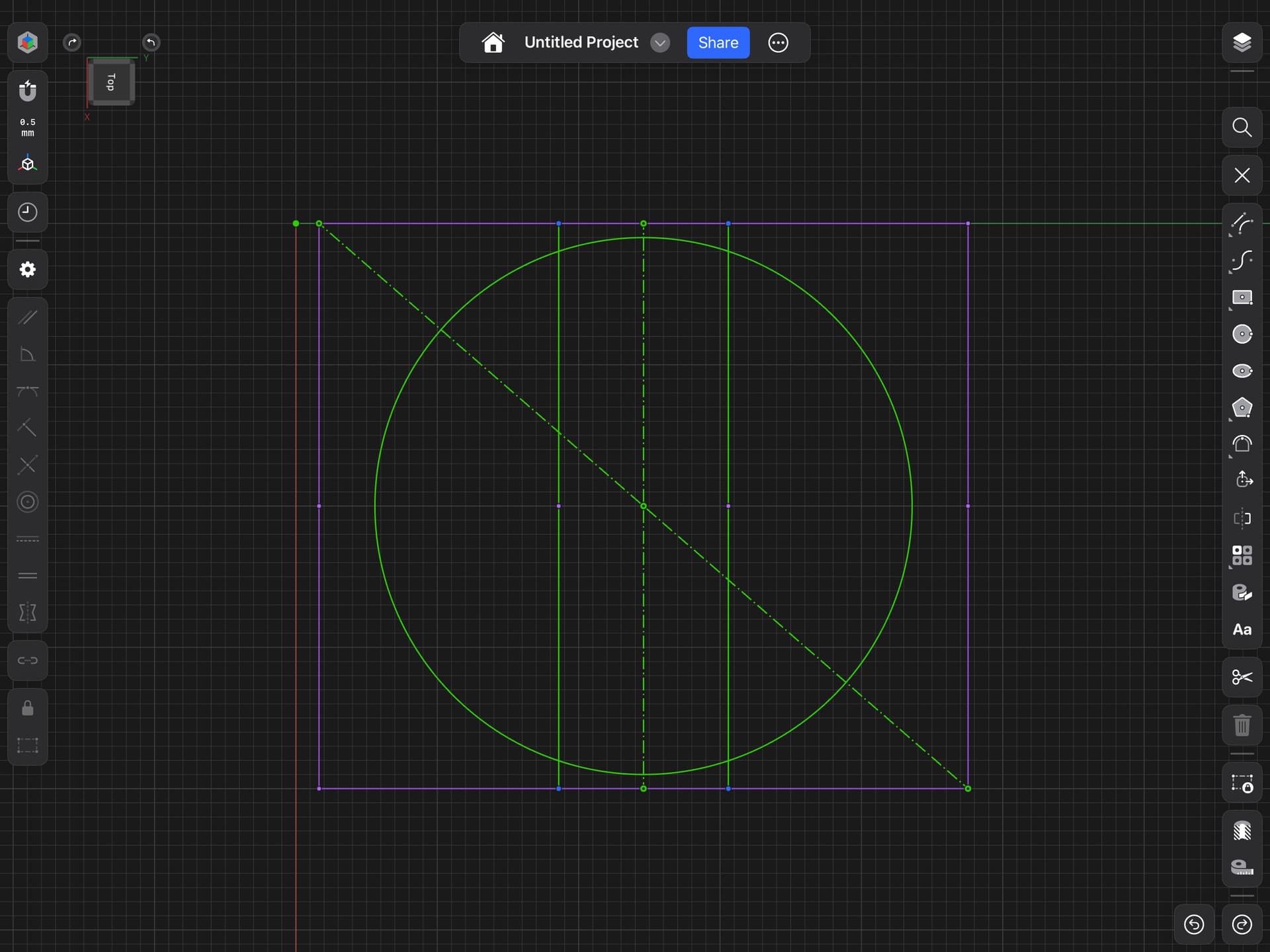1270x952 pixels.
Task: Change the 0.5 mm grid snap value
Action: (27, 128)
